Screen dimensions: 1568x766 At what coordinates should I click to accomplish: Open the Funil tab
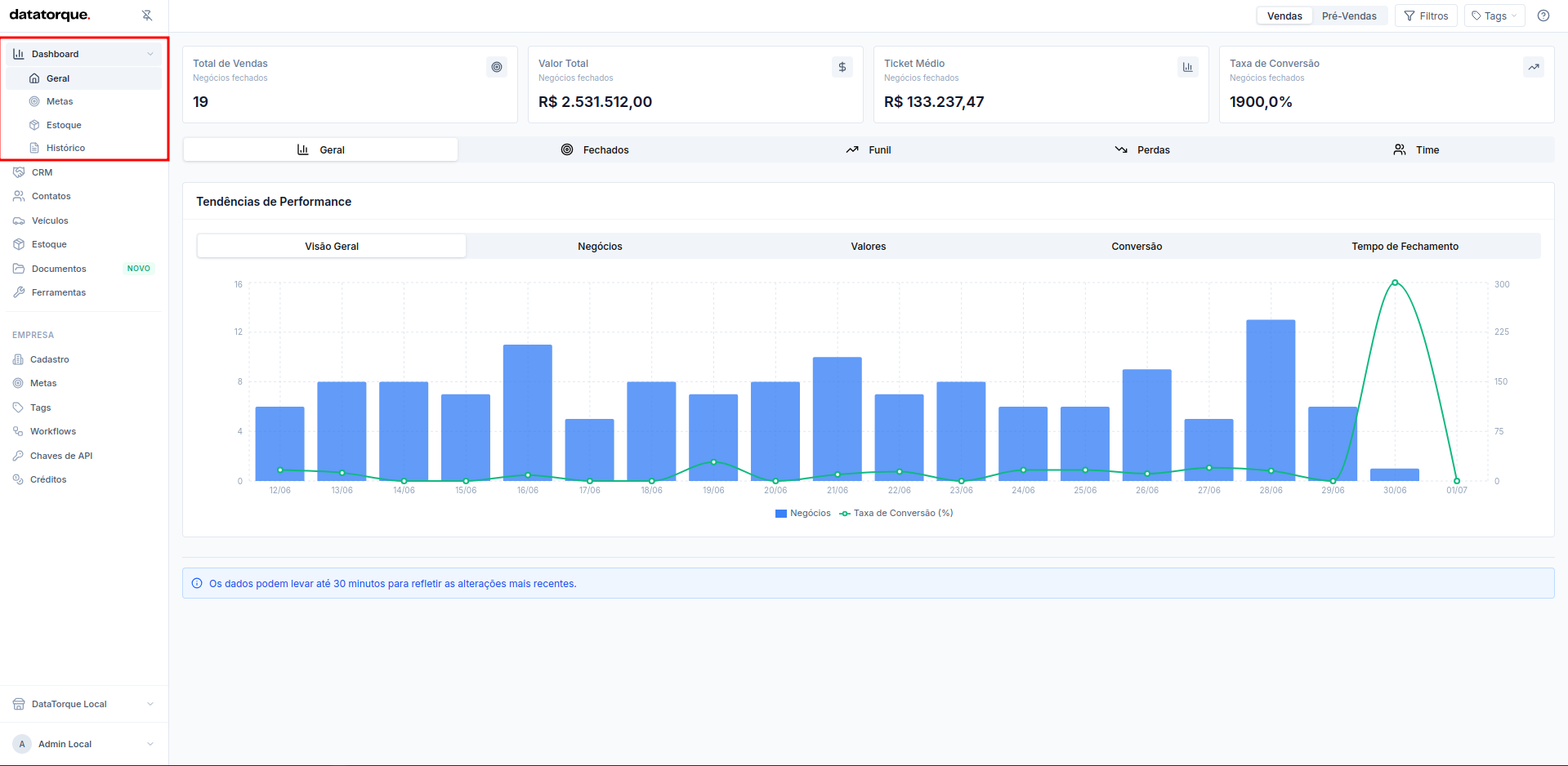point(869,149)
